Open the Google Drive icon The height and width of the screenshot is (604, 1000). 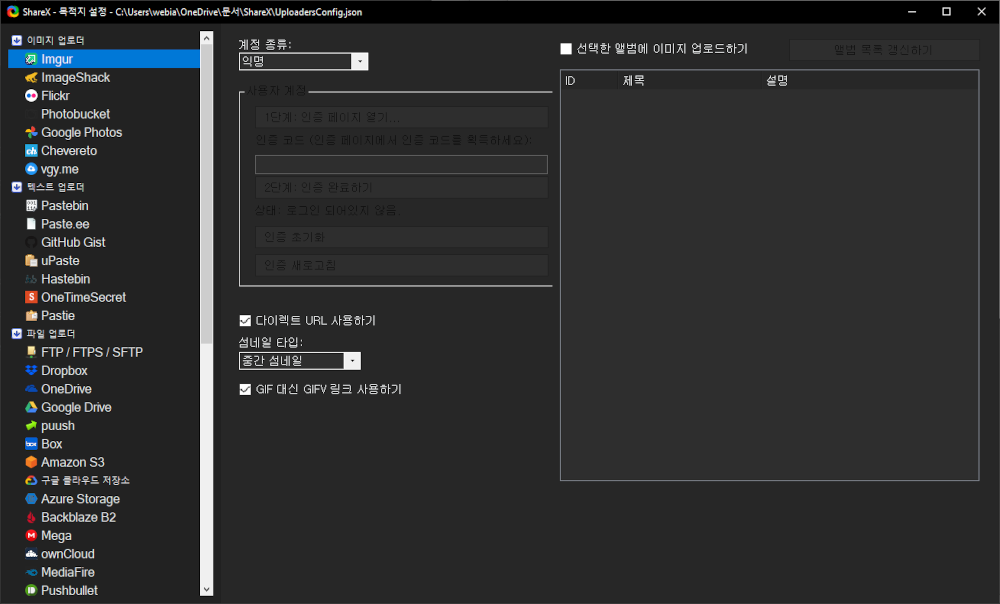31,408
